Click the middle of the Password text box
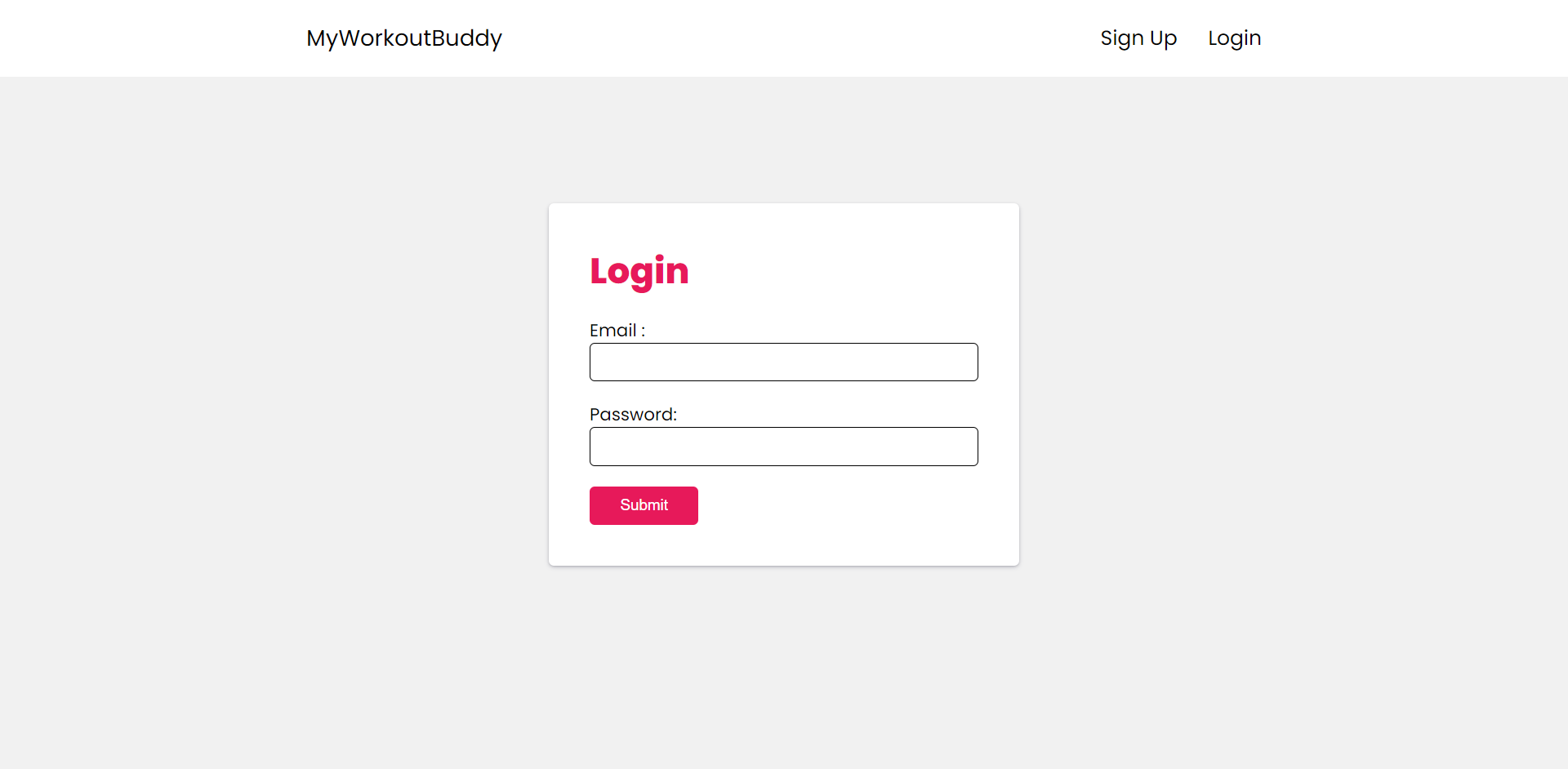The width and height of the screenshot is (1568, 769). click(x=783, y=447)
